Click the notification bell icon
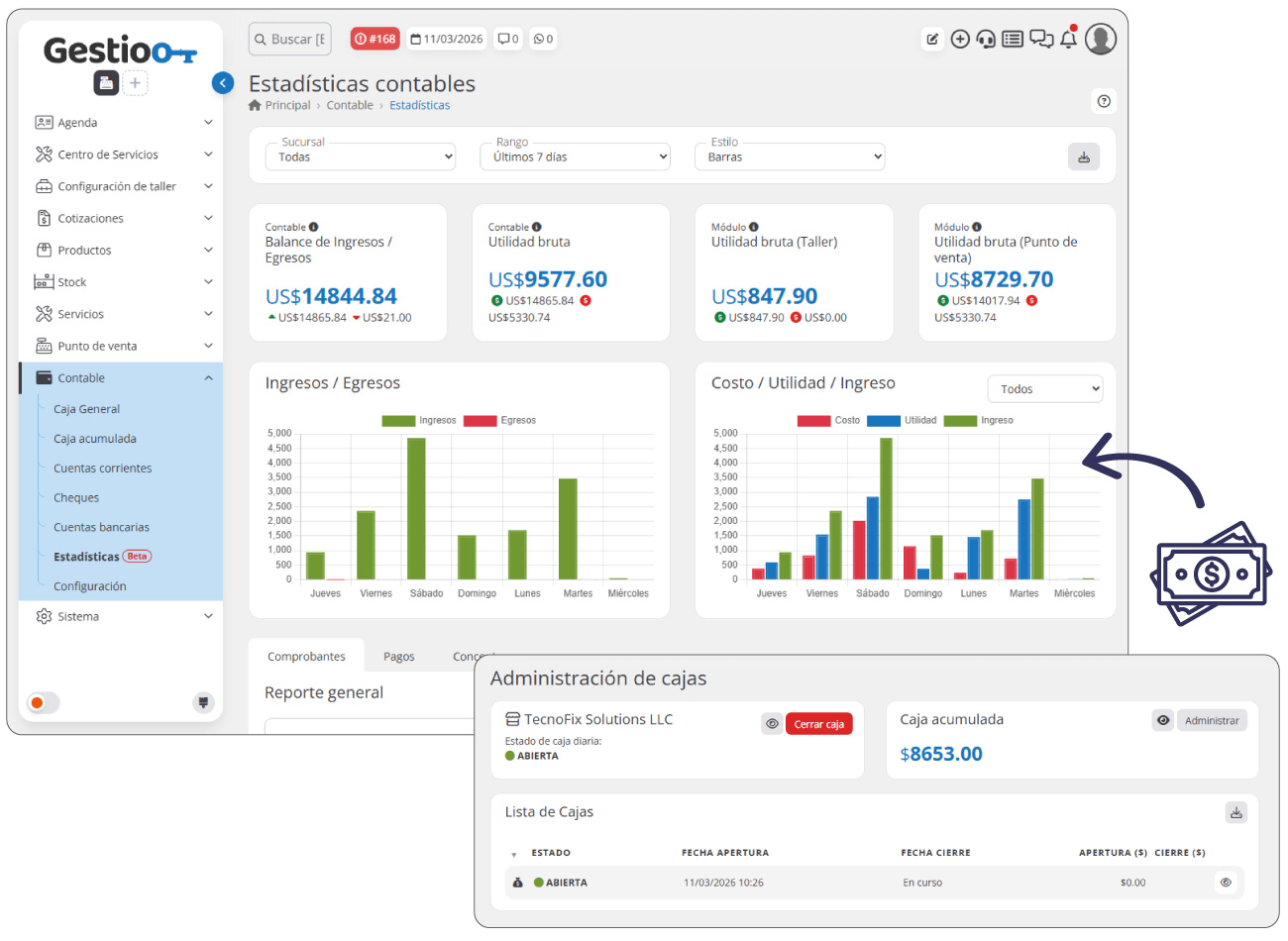The height and width of the screenshot is (941, 1288). [x=1068, y=39]
